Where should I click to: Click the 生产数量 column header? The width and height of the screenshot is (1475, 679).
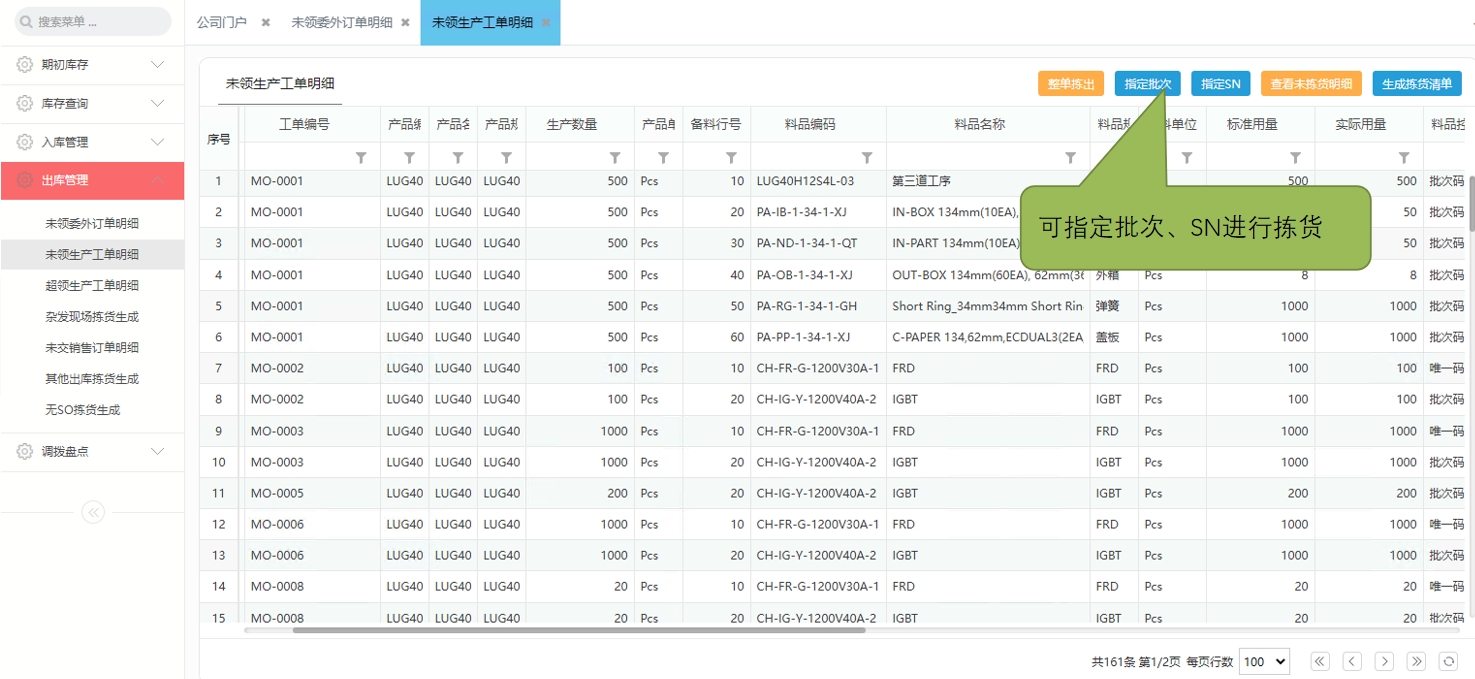coord(572,125)
